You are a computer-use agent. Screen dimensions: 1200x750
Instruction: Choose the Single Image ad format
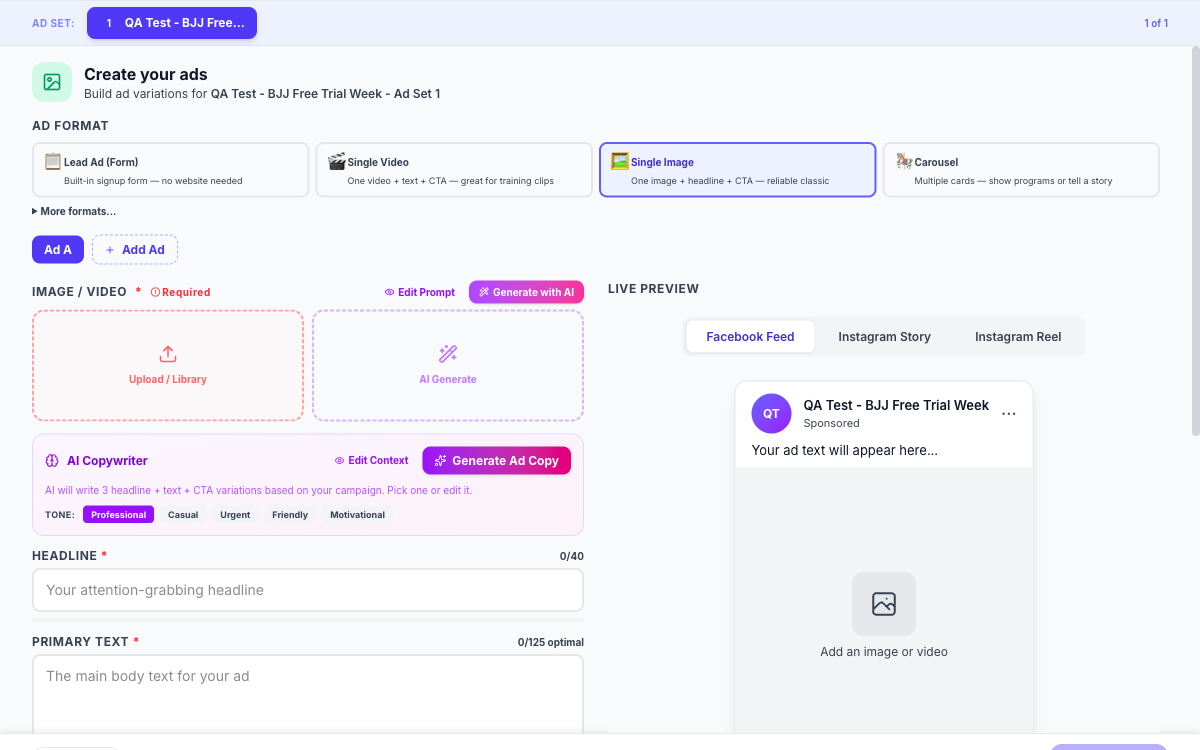[738, 170]
